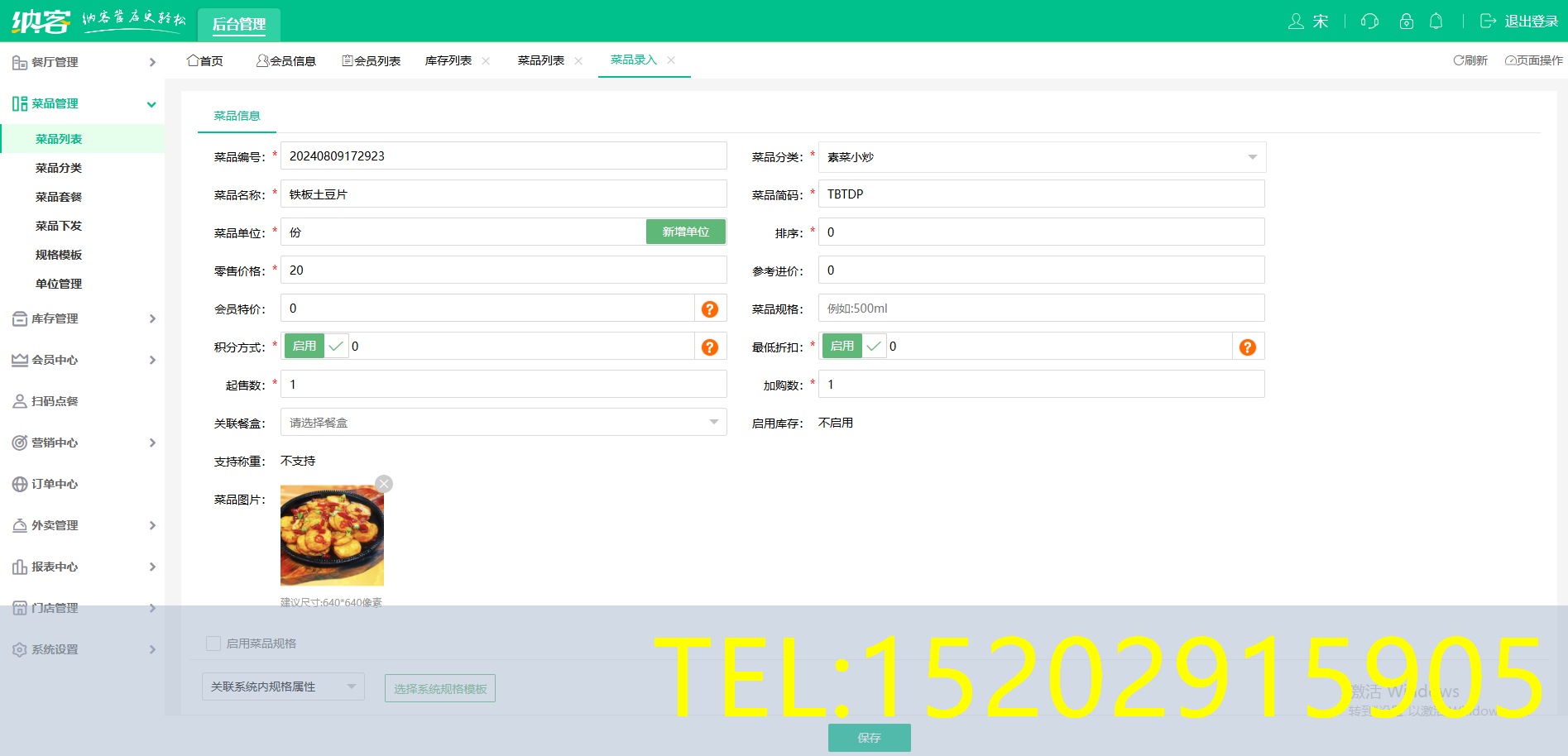Toggle the 最低折扣 启用 switch
This screenshot has width=1568, height=756.
click(842, 346)
